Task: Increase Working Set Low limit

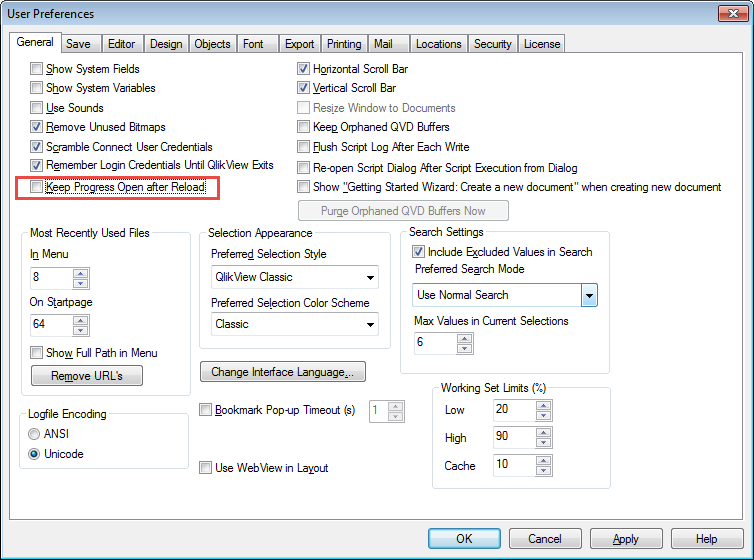Action: click(543, 405)
